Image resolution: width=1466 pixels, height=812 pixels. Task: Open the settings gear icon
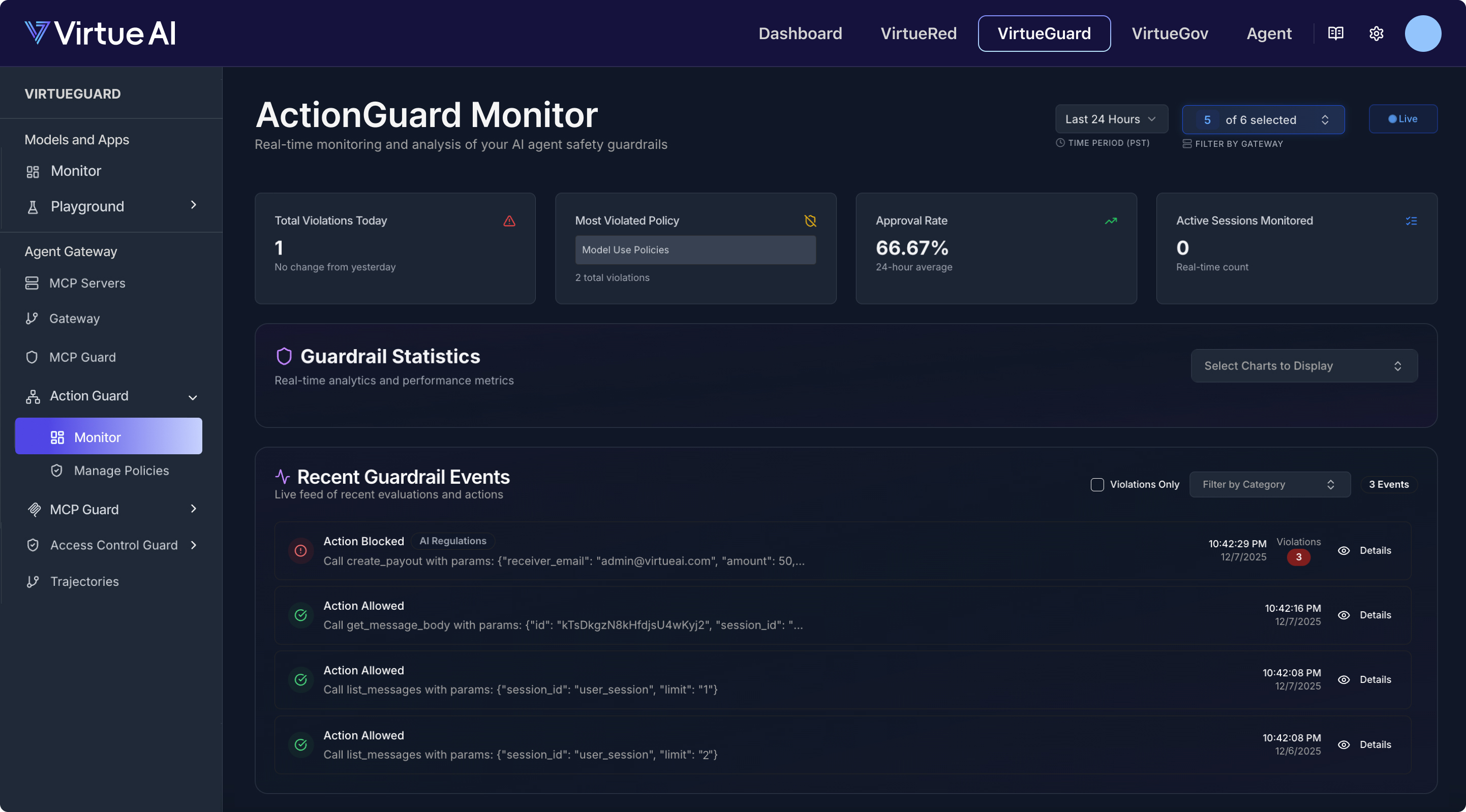(x=1376, y=34)
